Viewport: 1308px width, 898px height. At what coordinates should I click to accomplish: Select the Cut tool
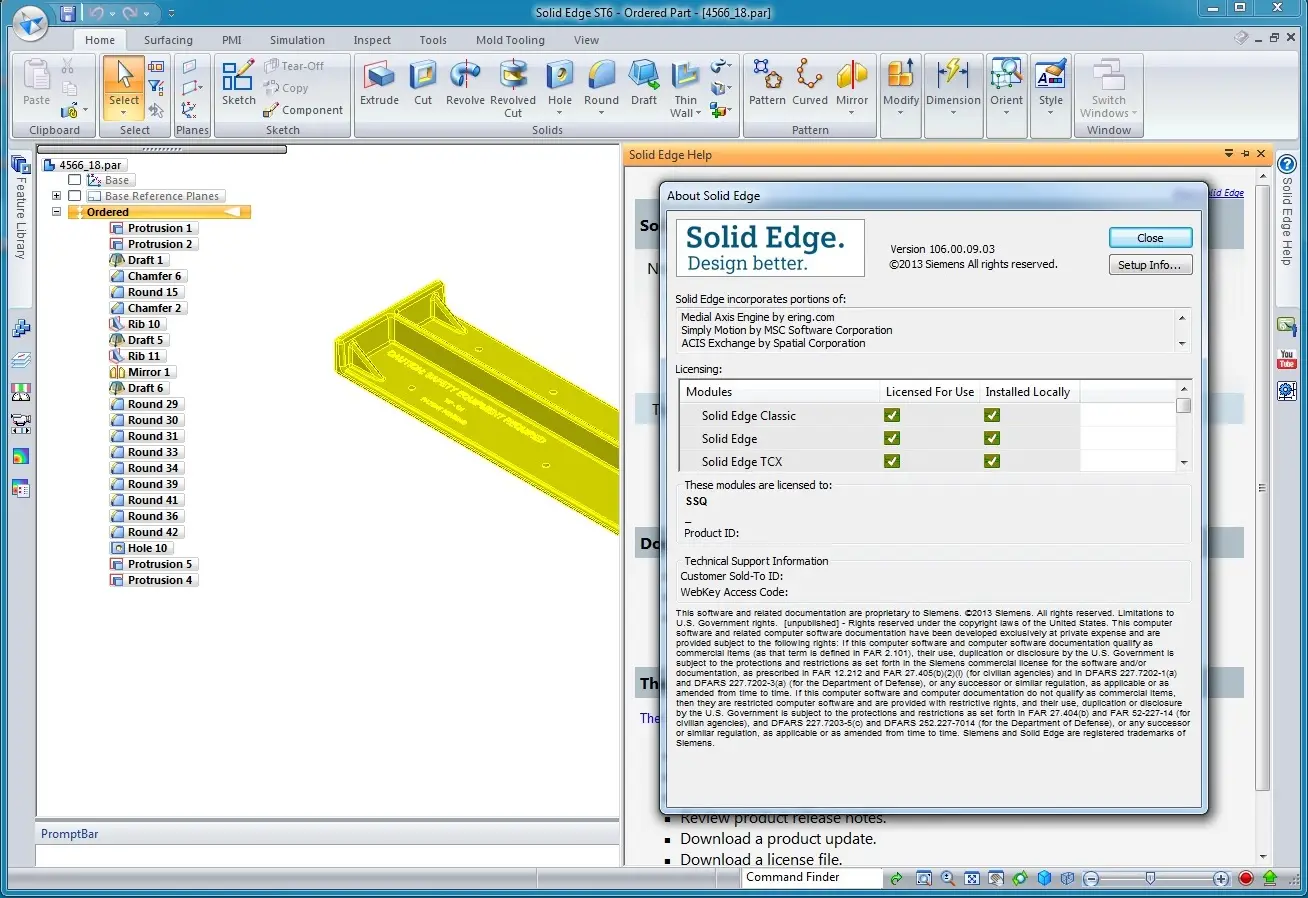423,83
